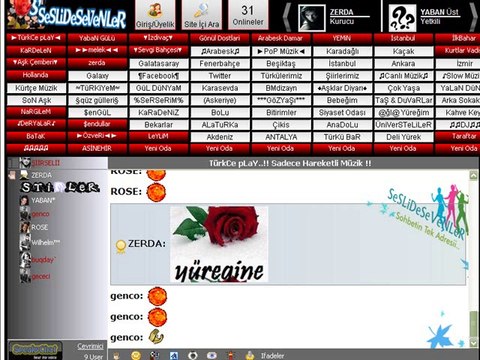
Task: Join the Arabesk Damar room
Action: tap(281, 38)
